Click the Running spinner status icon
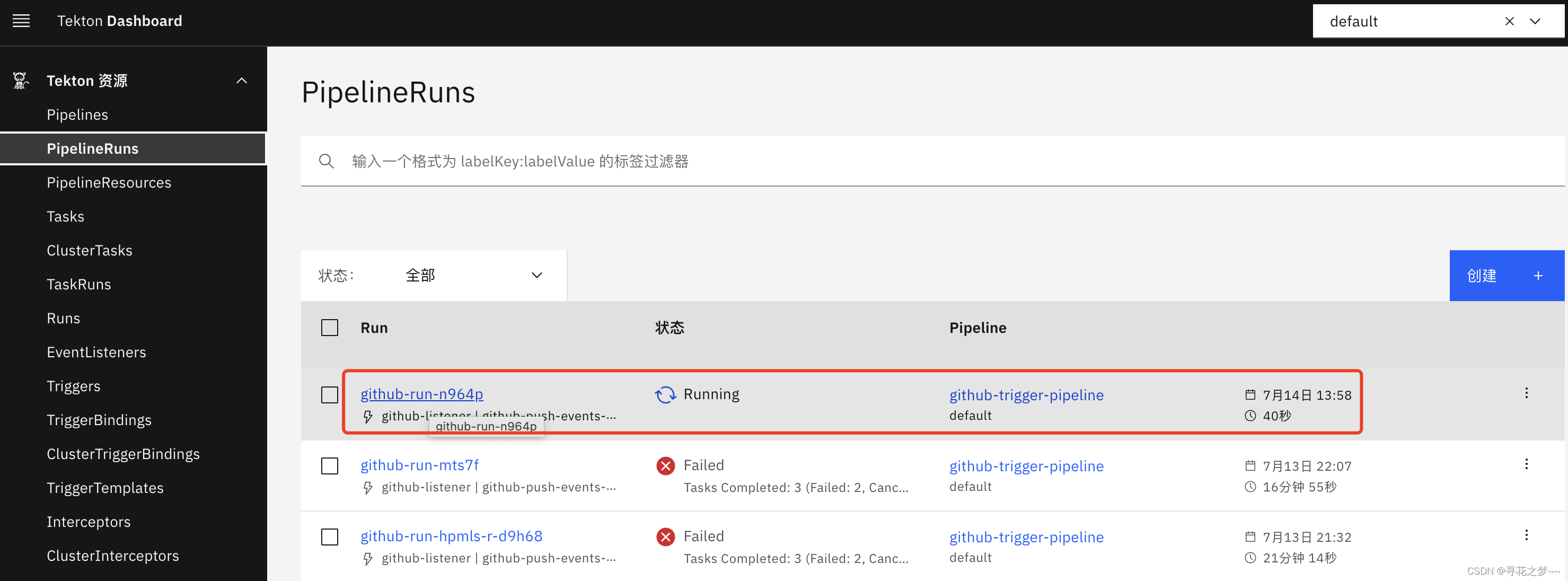Image resolution: width=1568 pixels, height=581 pixels. pyautogui.click(x=665, y=394)
